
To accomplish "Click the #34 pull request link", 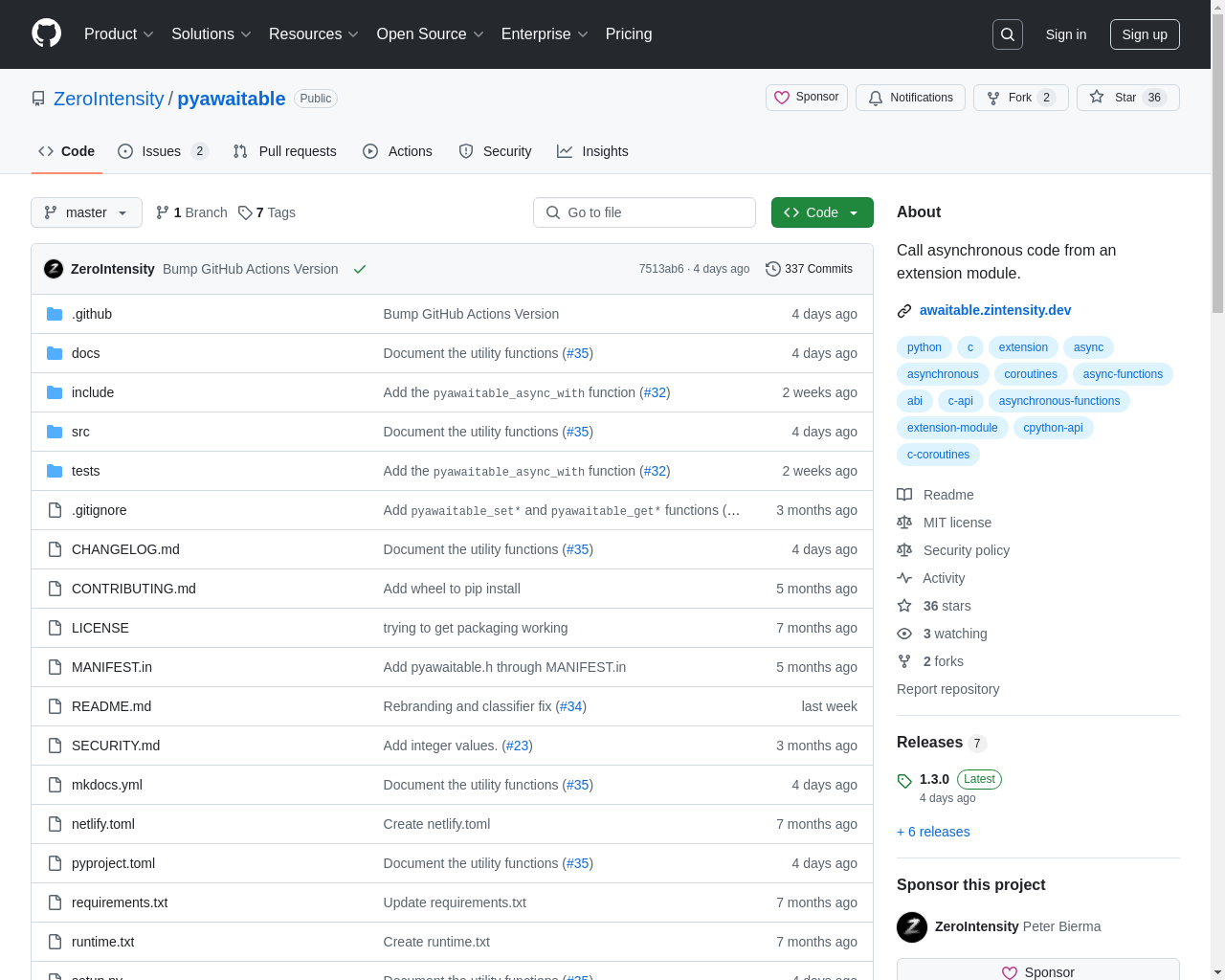I will [570, 706].
